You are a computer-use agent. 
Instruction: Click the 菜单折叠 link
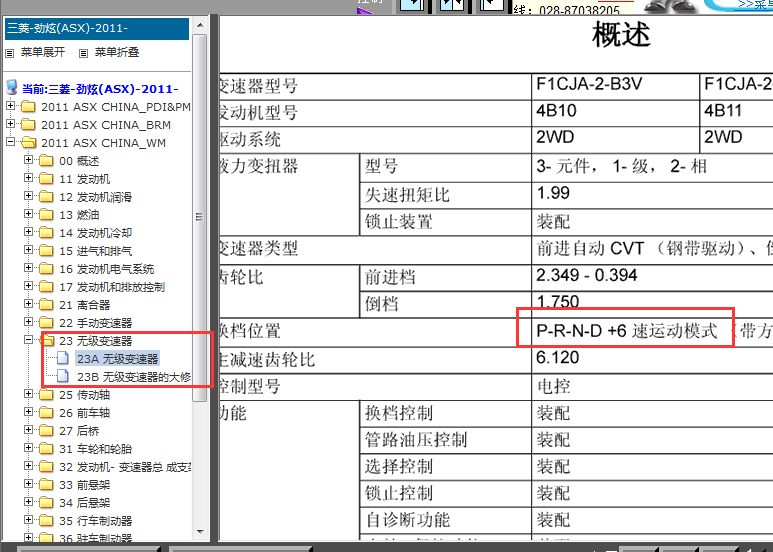click(117, 52)
